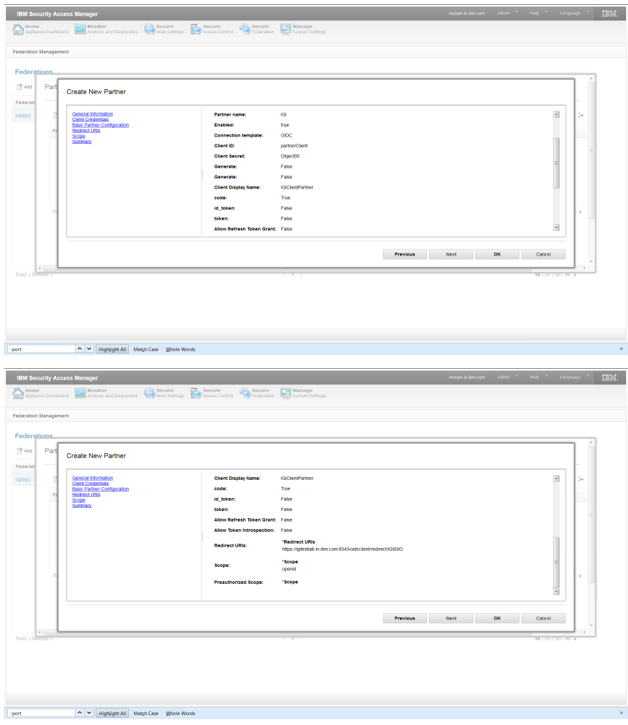The image size is (628, 725).
Task: Select the IGISSO federation row in top screenshot
Action: (x=24, y=116)
